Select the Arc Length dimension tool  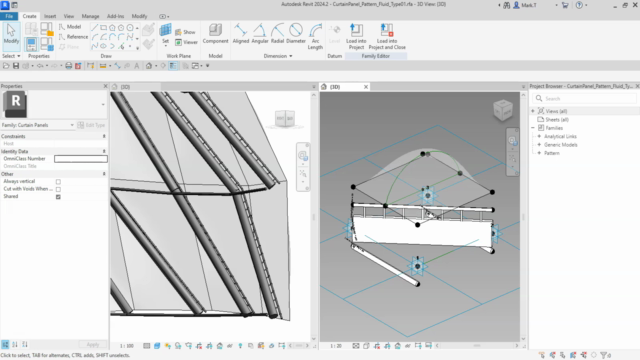click(315, 37)
